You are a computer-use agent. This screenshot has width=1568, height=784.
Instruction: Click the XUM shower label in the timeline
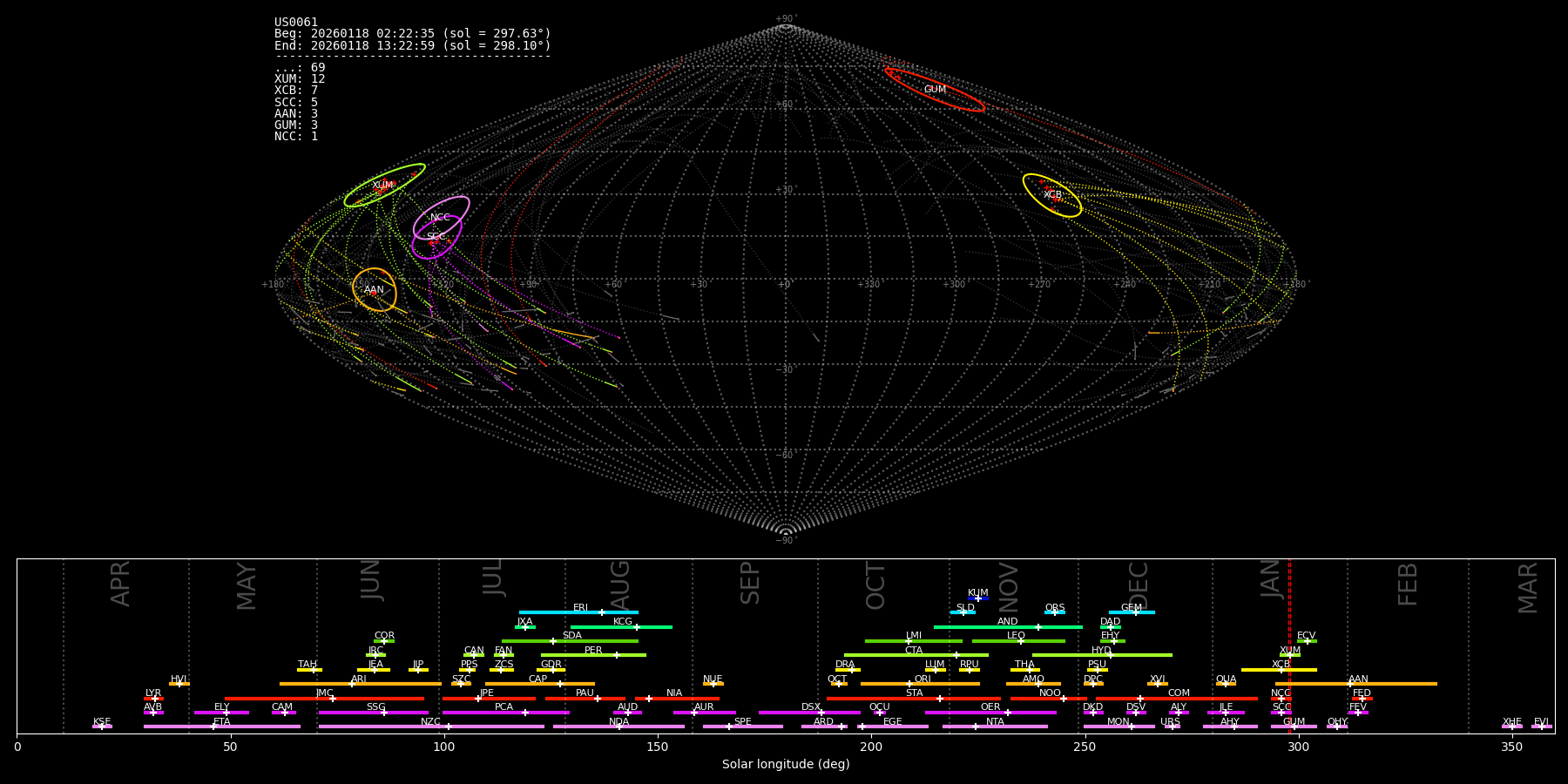pos(1290,650)
